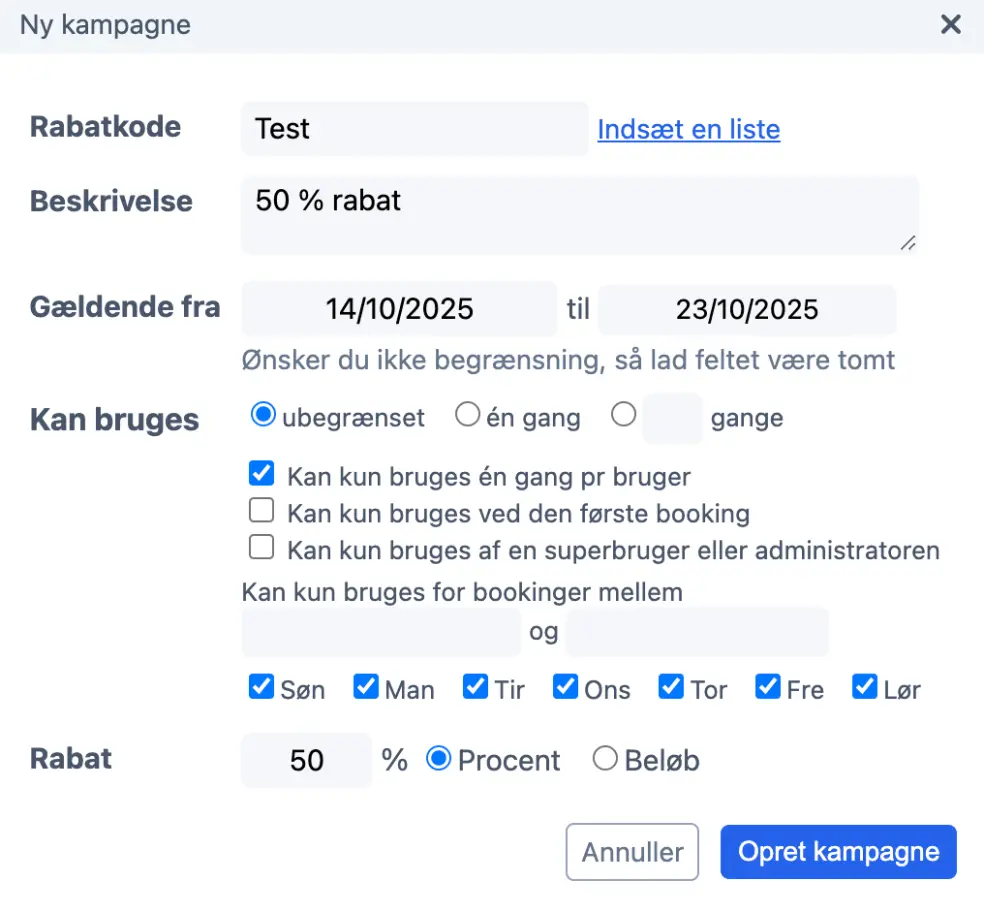984x913 pixels.
Task: Select the "Procent" discount option
Action: tap(438, 760)
